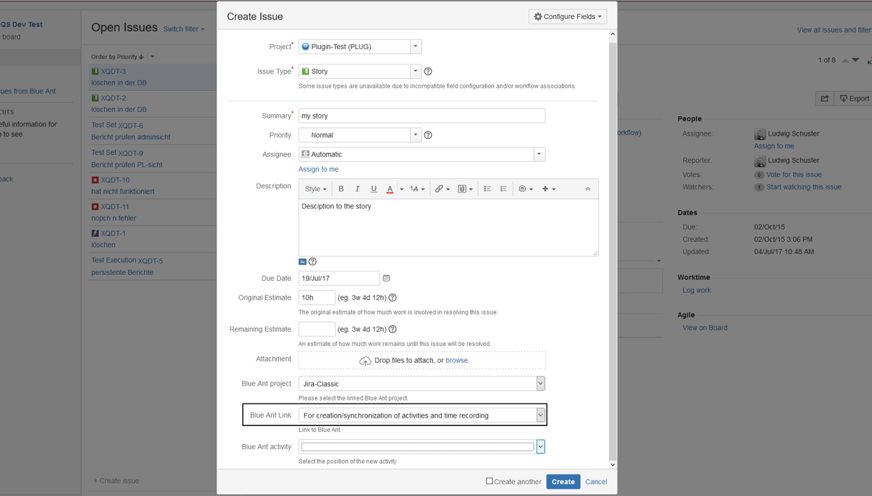Collapse the Description editor toolbar

587,189
